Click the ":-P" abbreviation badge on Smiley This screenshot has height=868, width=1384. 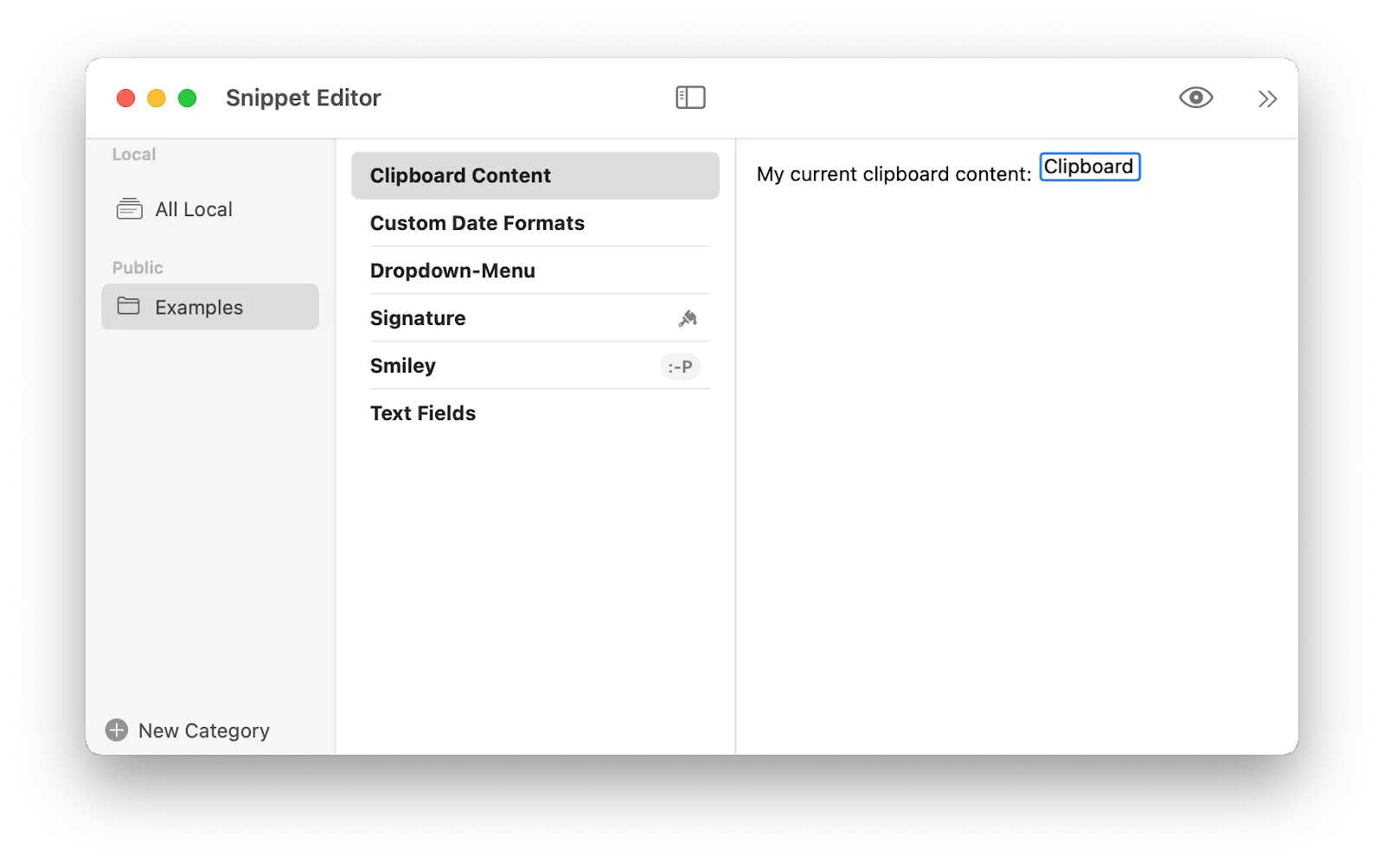681,366
